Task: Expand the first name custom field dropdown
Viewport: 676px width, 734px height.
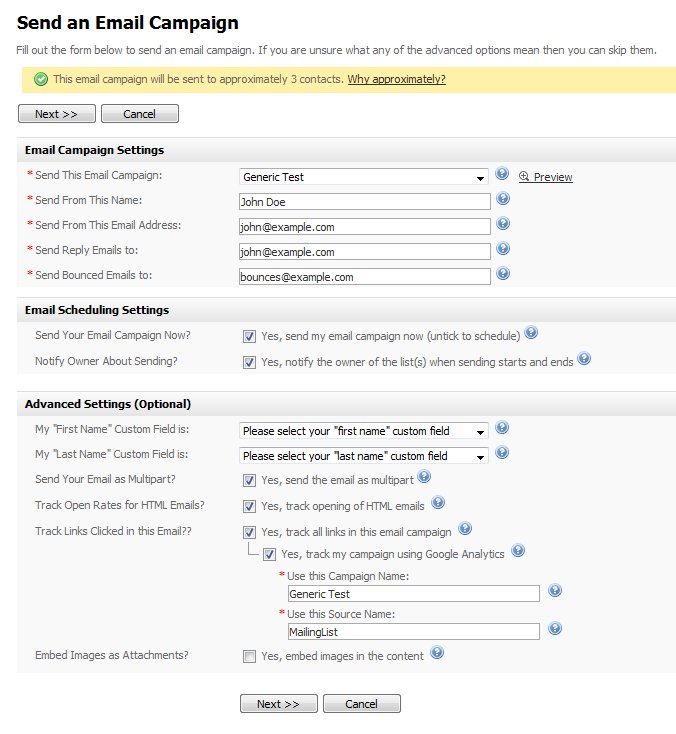Action: [364, 431]
